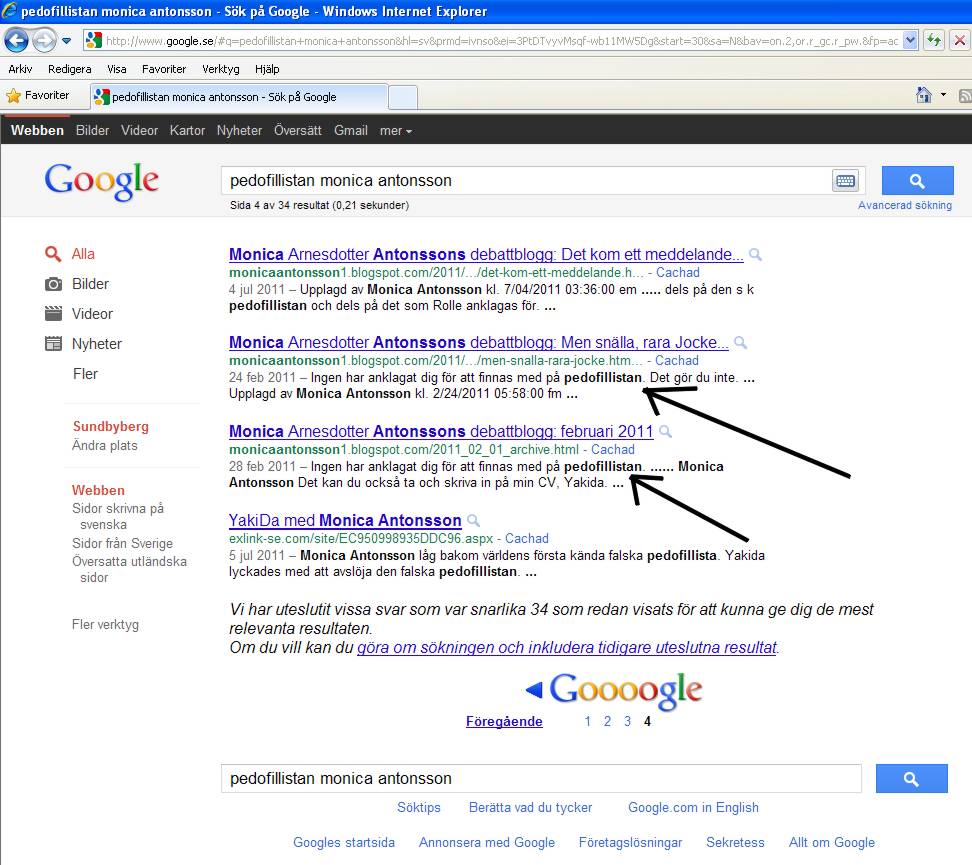
Task: Click the top blue search button
Action: pos(917,180)
